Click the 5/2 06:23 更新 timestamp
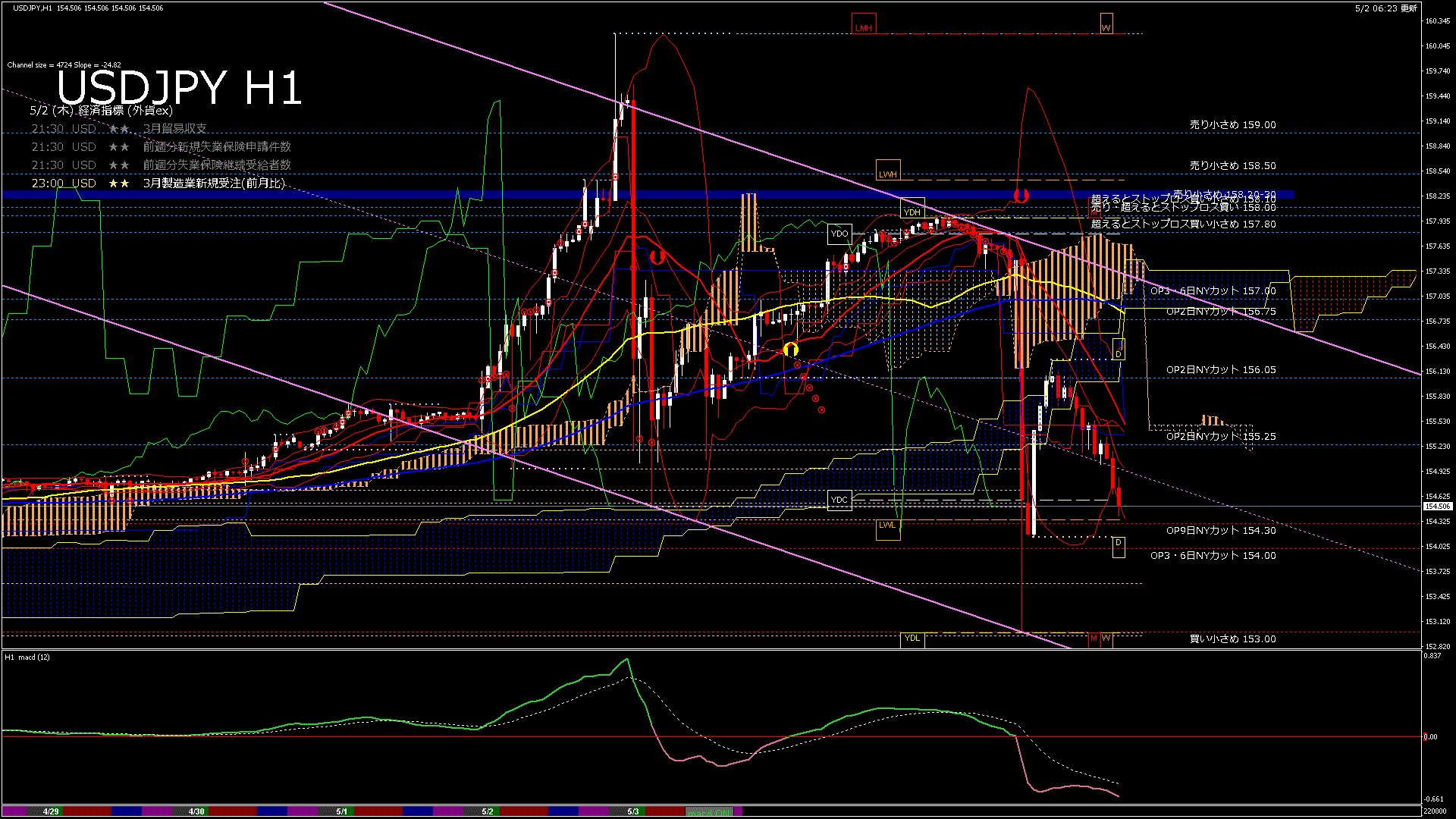 pyautogui.click(x=1386, y=8)
